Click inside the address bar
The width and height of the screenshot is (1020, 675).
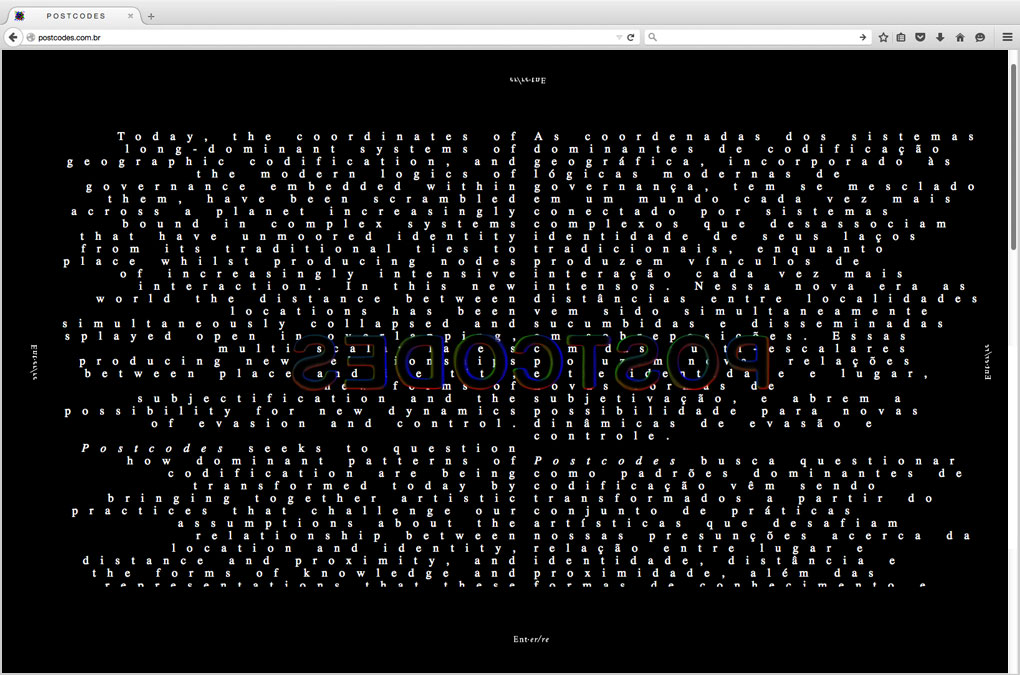point(300,37)
